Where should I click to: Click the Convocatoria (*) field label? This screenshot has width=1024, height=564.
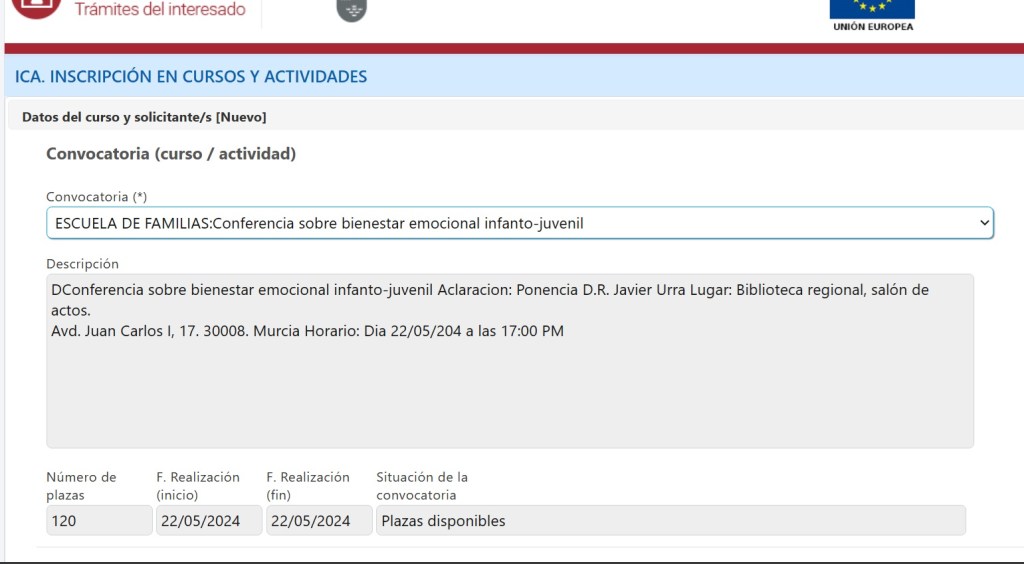[96, 197]
